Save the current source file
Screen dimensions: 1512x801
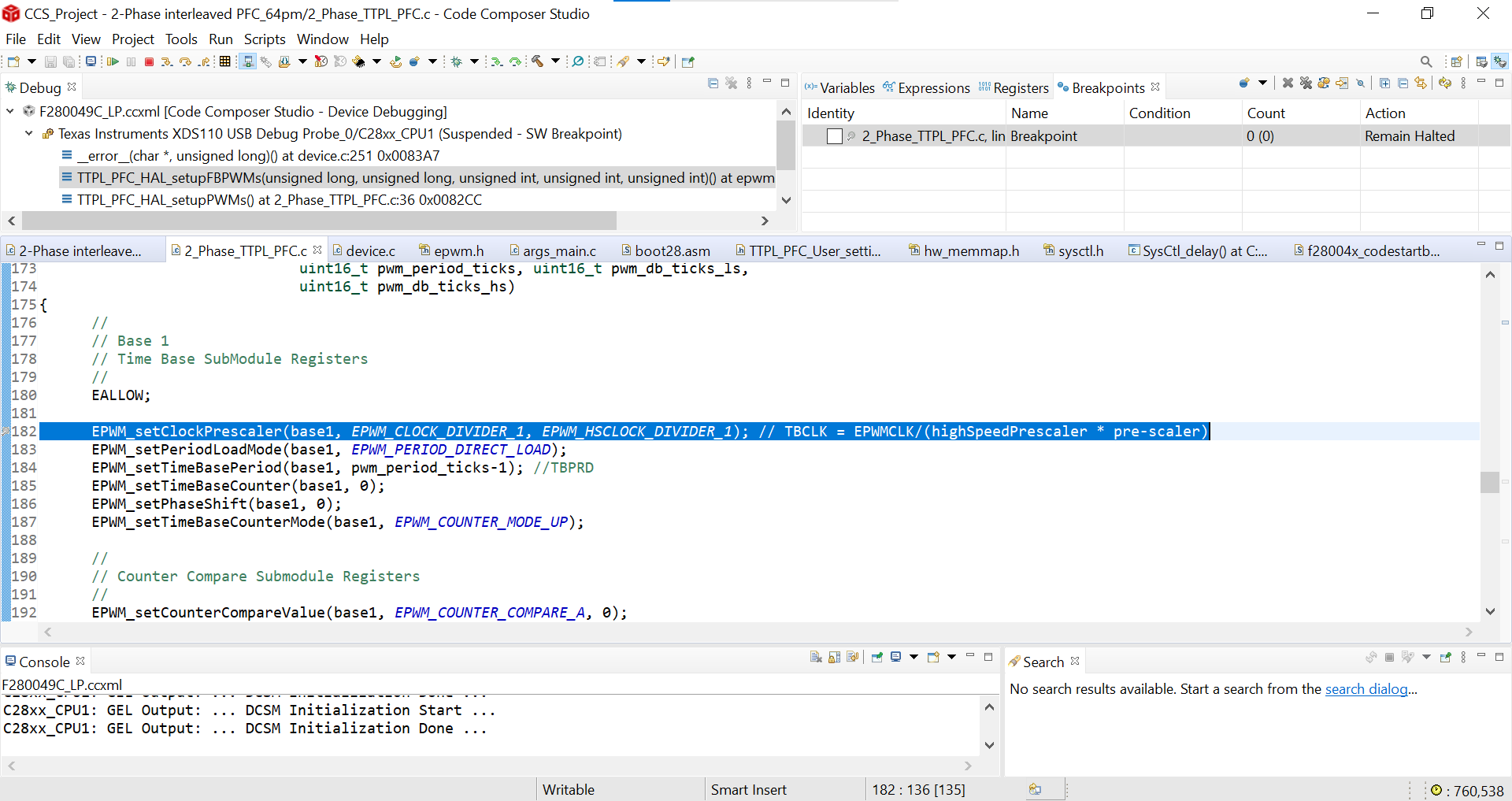[x=50, y=61]
